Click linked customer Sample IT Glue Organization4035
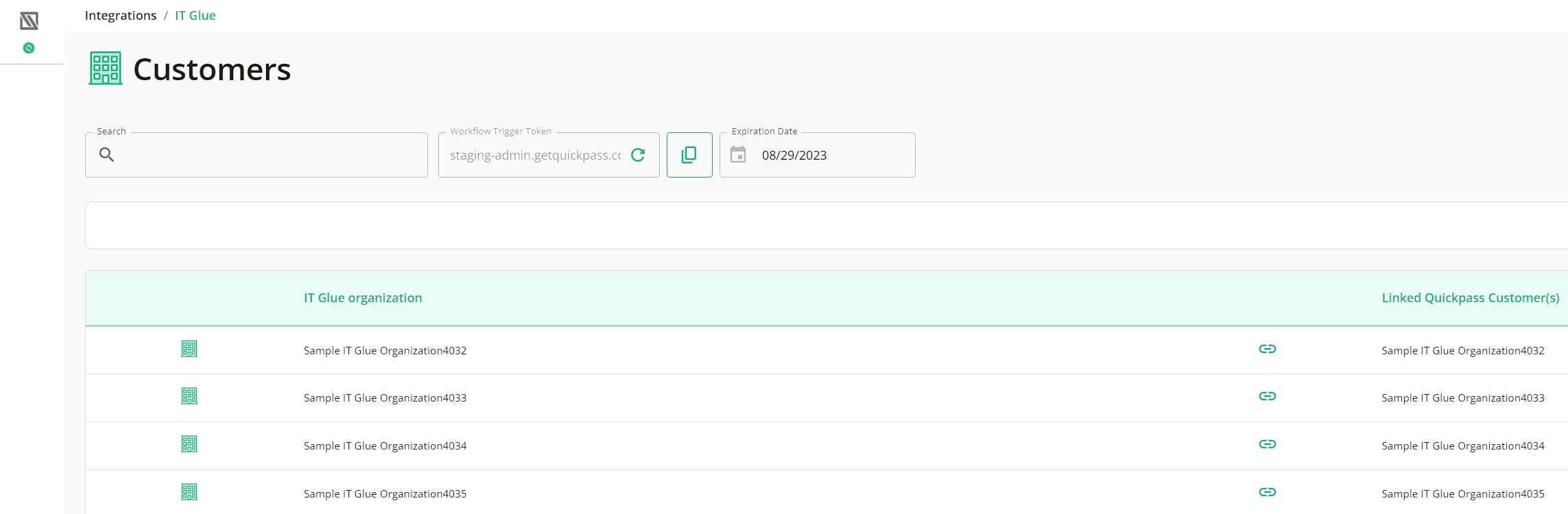 (1463, 493)
